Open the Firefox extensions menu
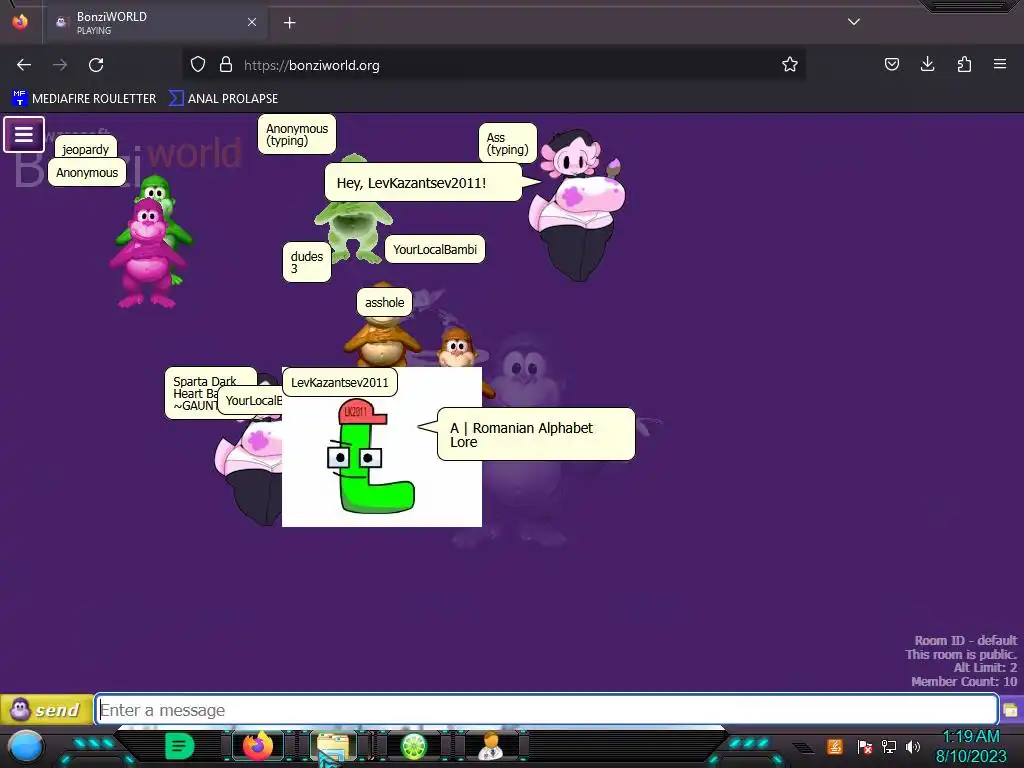 (964, 65)
